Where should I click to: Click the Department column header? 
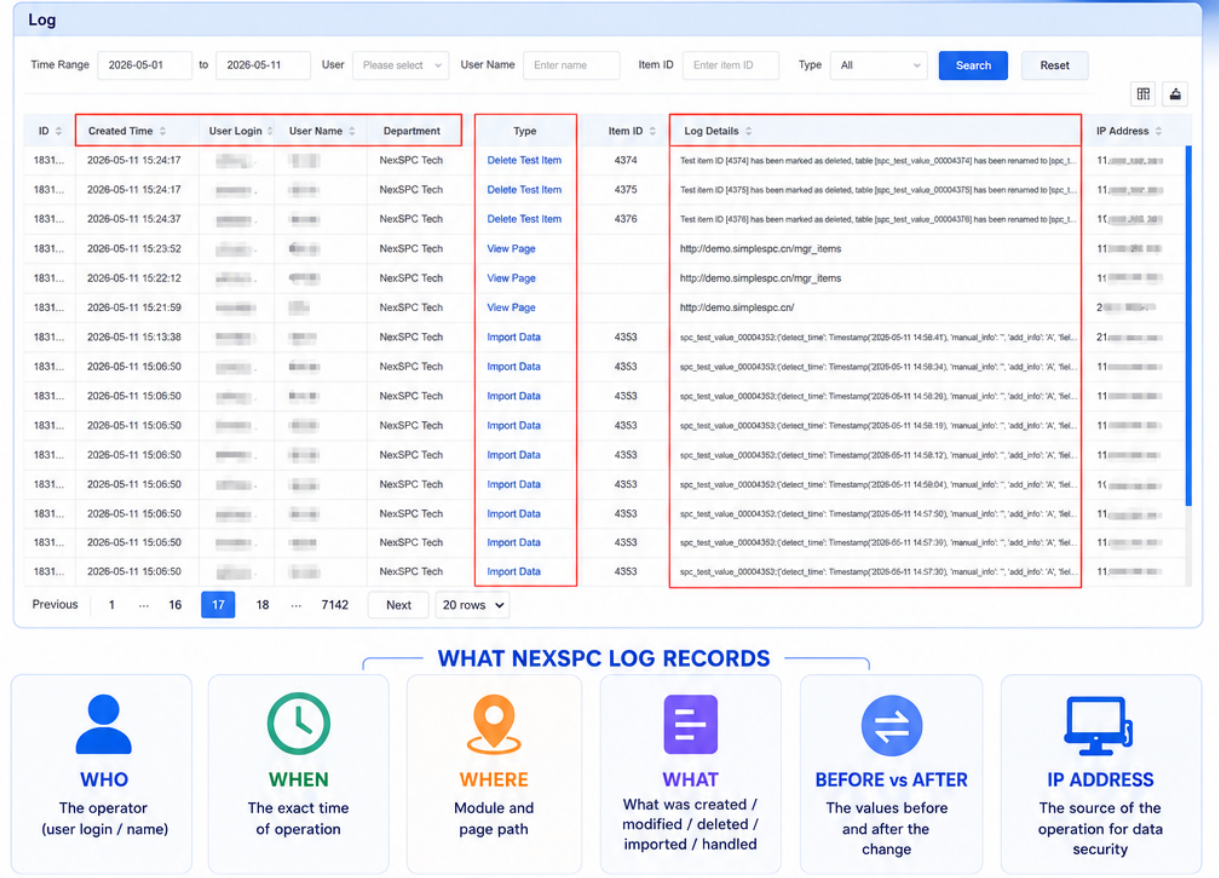[412, 131]
